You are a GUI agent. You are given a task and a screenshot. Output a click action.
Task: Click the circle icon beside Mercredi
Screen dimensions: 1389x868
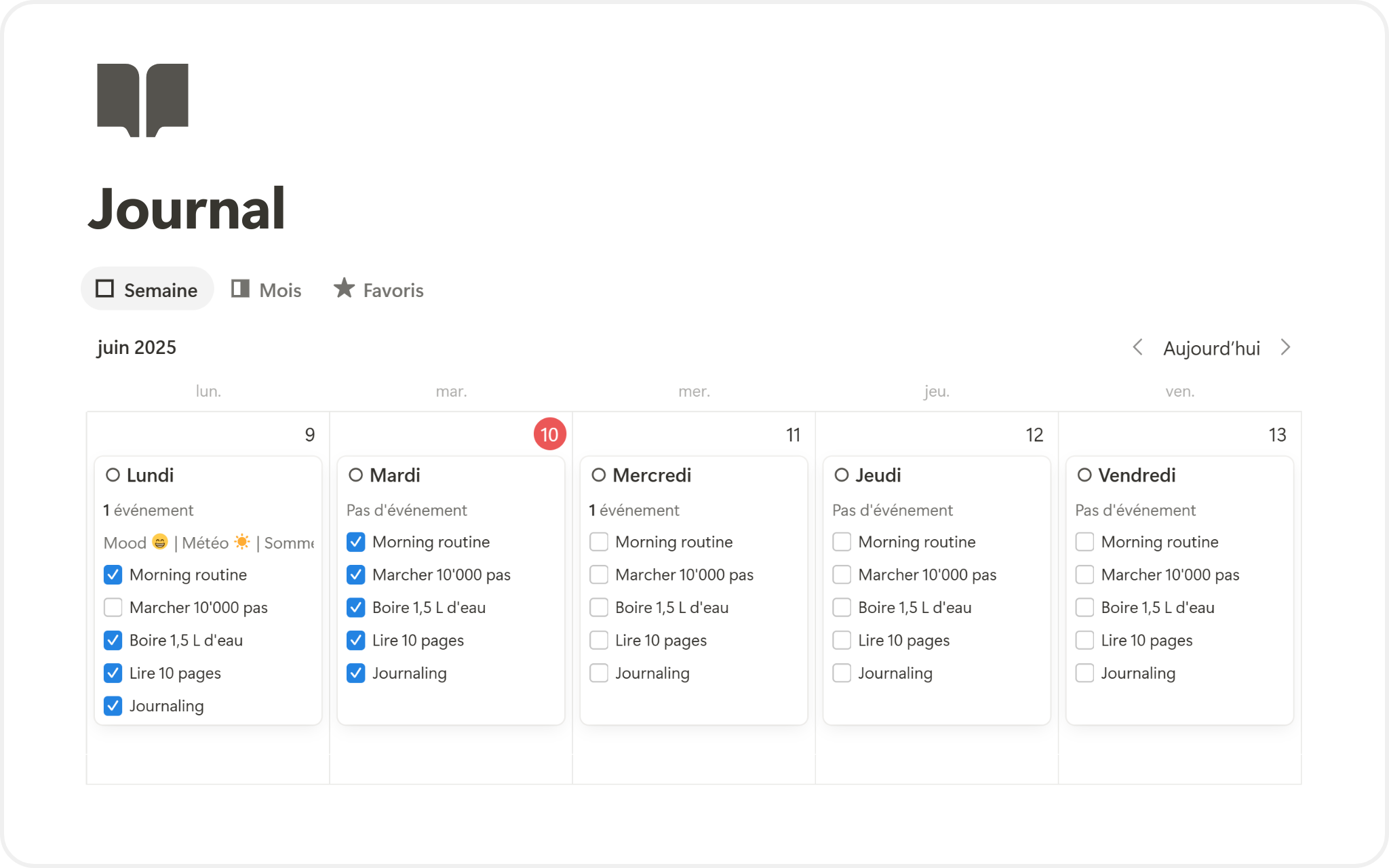tap(598, 475)
